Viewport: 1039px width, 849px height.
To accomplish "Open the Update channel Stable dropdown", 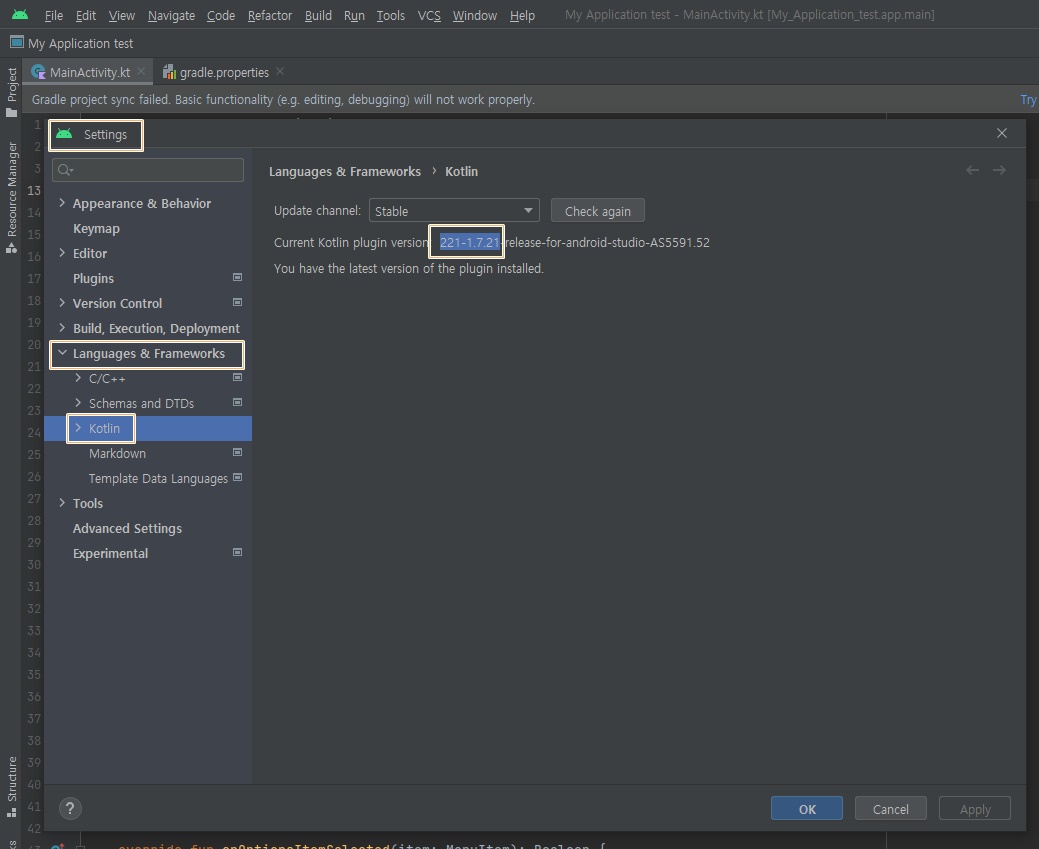I will (x=454, y=211).
